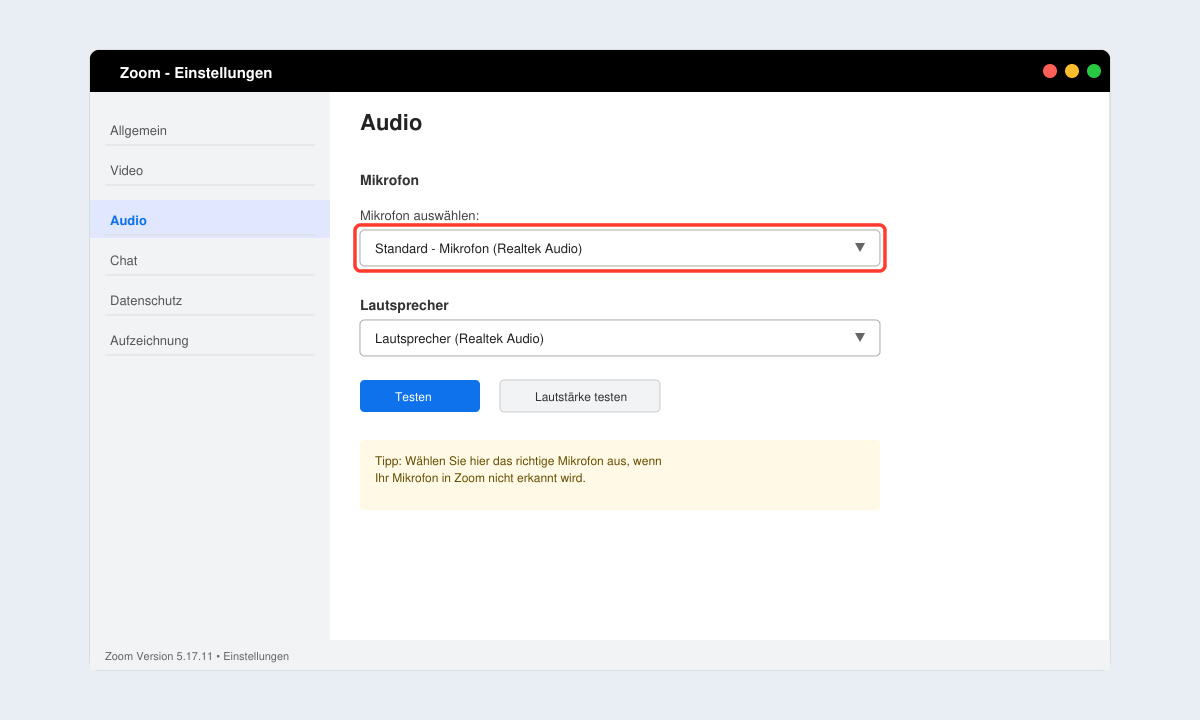Click the Lautsprecher section label
This screenshot has width=1200, height=720.
click(x=404, y=305)
